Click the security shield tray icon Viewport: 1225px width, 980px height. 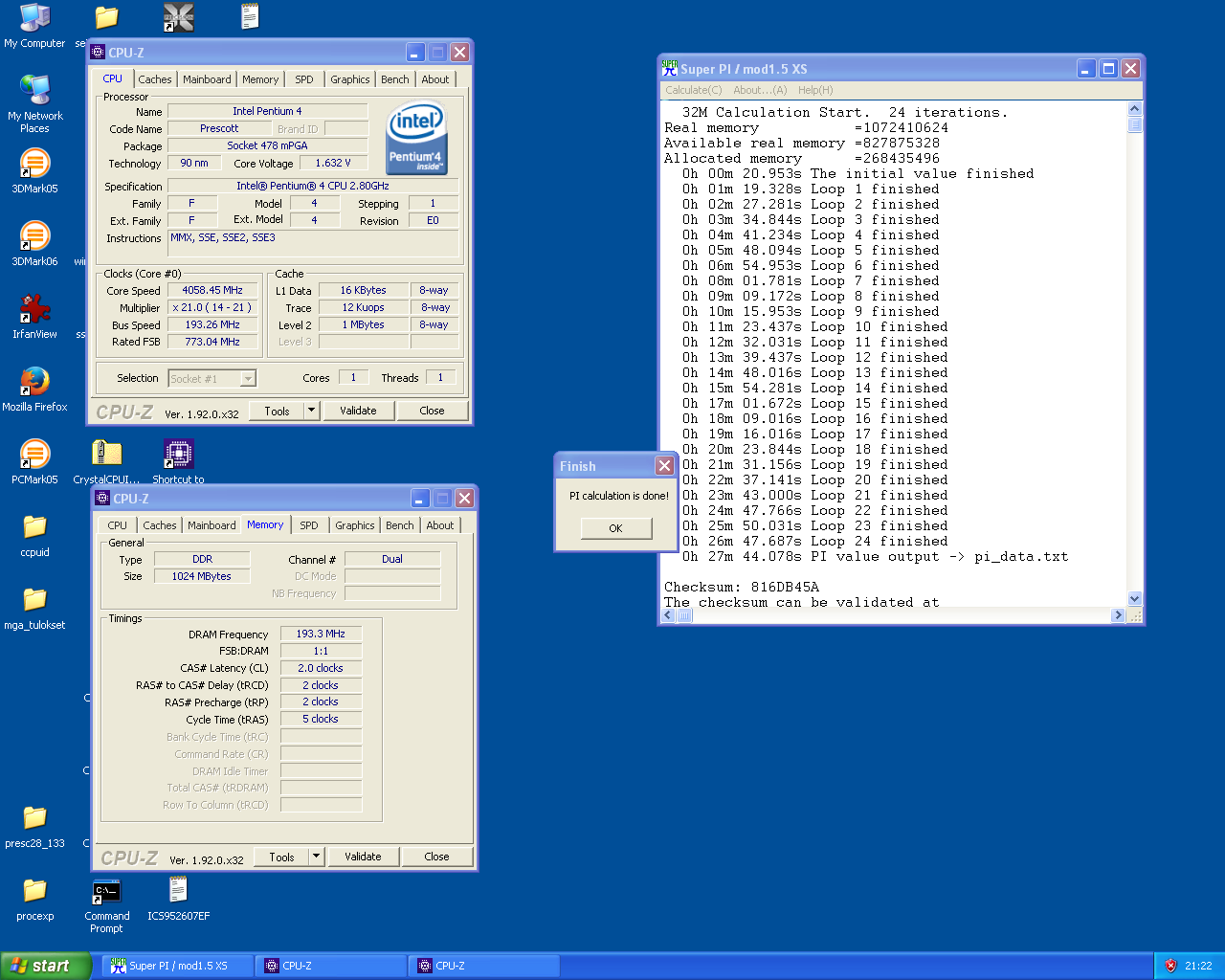[x=1169, y=966]
